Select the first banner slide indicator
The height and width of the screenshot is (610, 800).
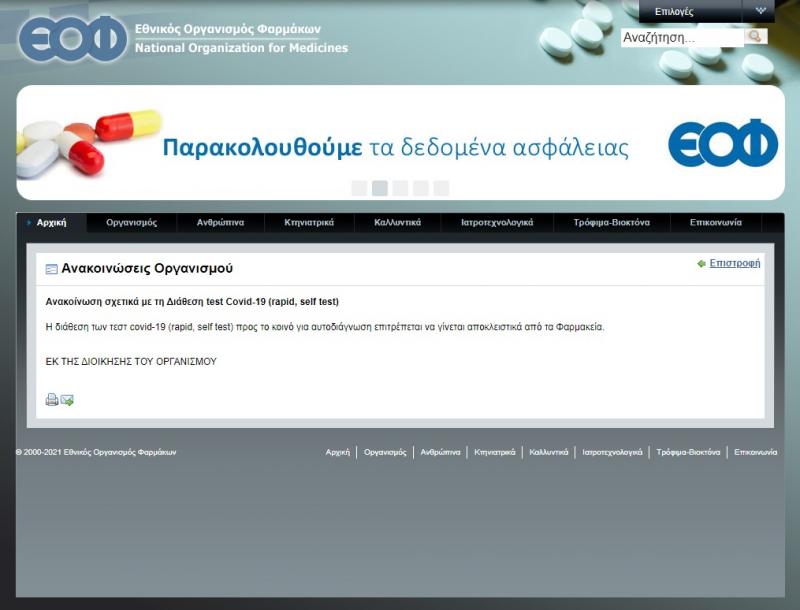coord(359,188)
